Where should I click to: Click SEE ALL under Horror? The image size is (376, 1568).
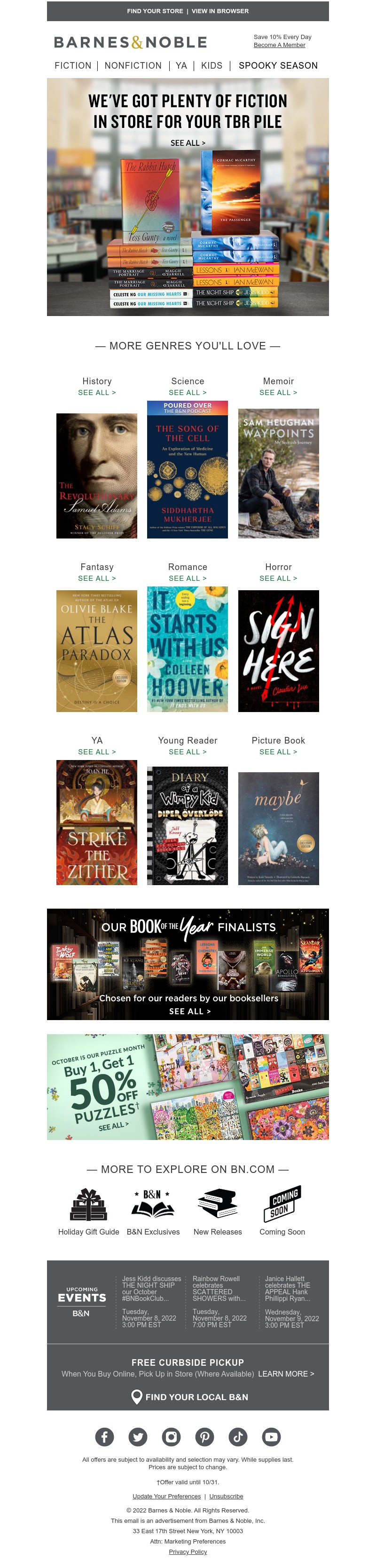(x=278, y=578)
